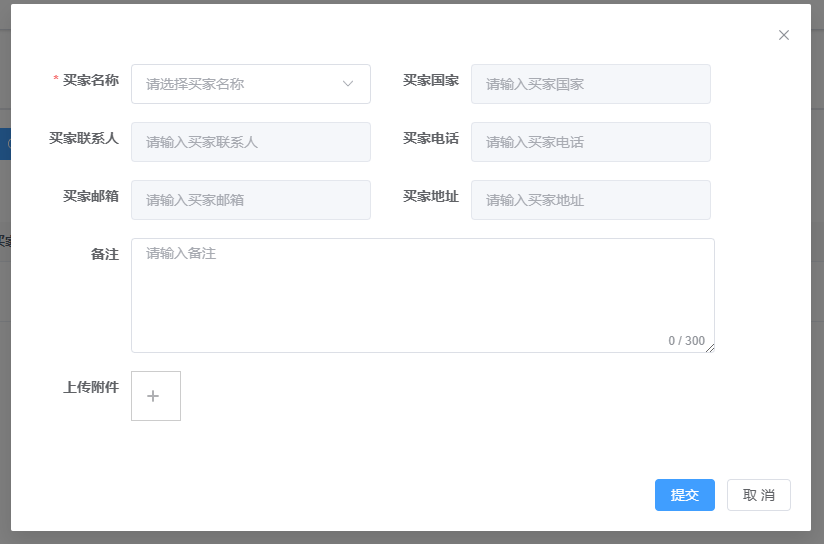824x544 pixels.
Task: Click into the 买家联系人 input field
Action: click(251, 142)
